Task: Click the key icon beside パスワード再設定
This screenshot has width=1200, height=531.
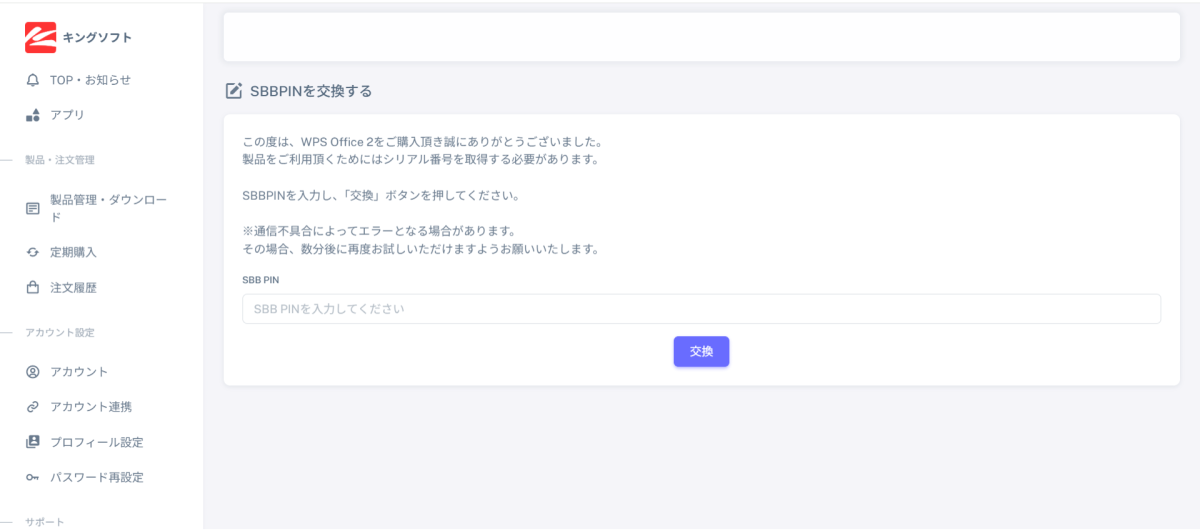Action: pos(33,477)
